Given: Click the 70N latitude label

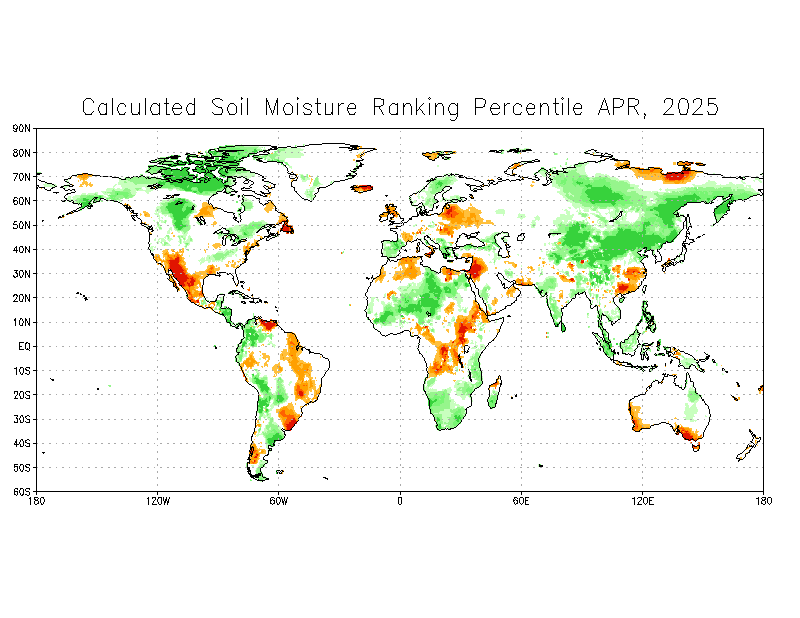Looking at the screenshot, I should [22, 177].
